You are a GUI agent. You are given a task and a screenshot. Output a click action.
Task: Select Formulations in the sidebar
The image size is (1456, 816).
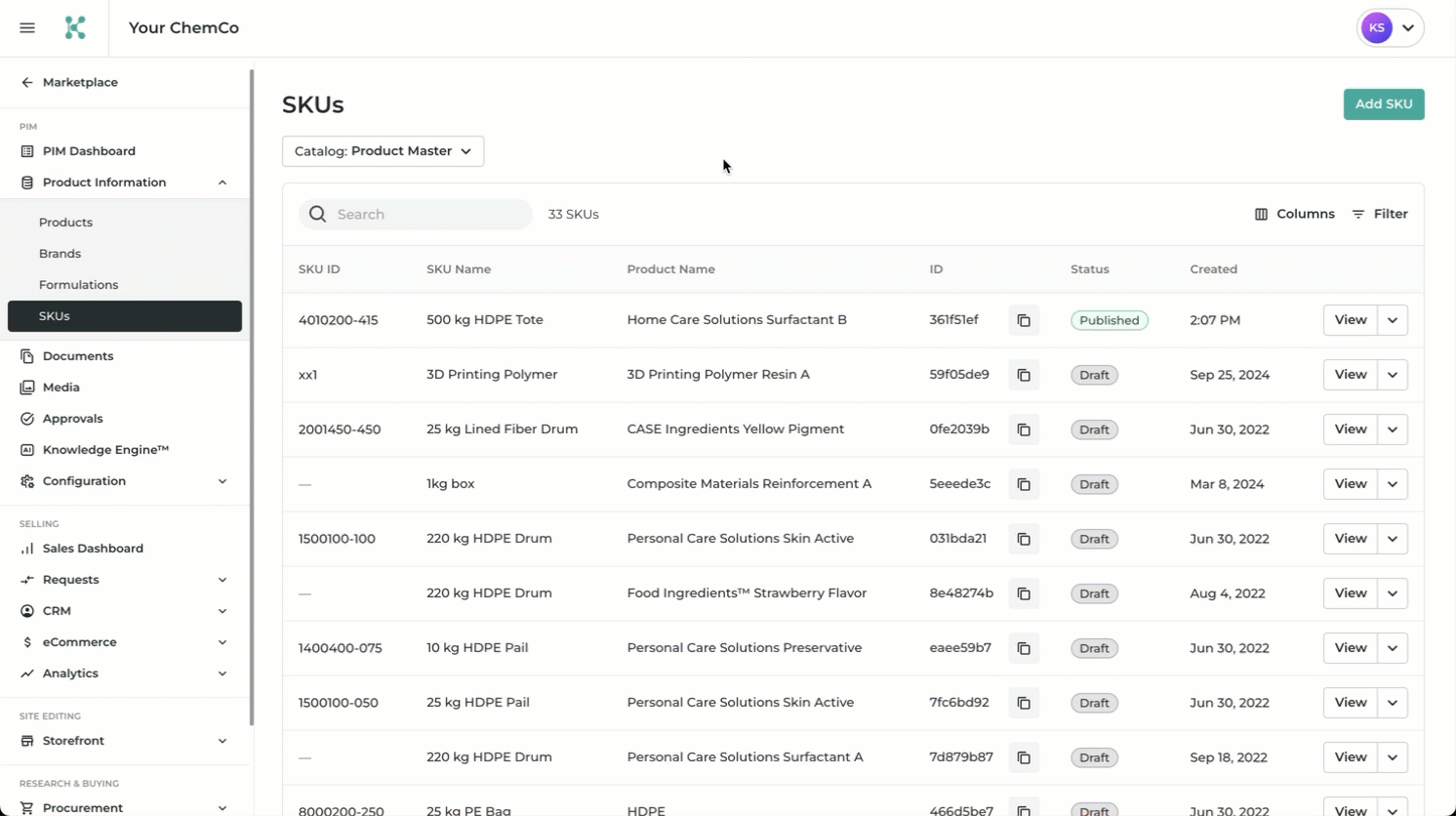(78, 285)
